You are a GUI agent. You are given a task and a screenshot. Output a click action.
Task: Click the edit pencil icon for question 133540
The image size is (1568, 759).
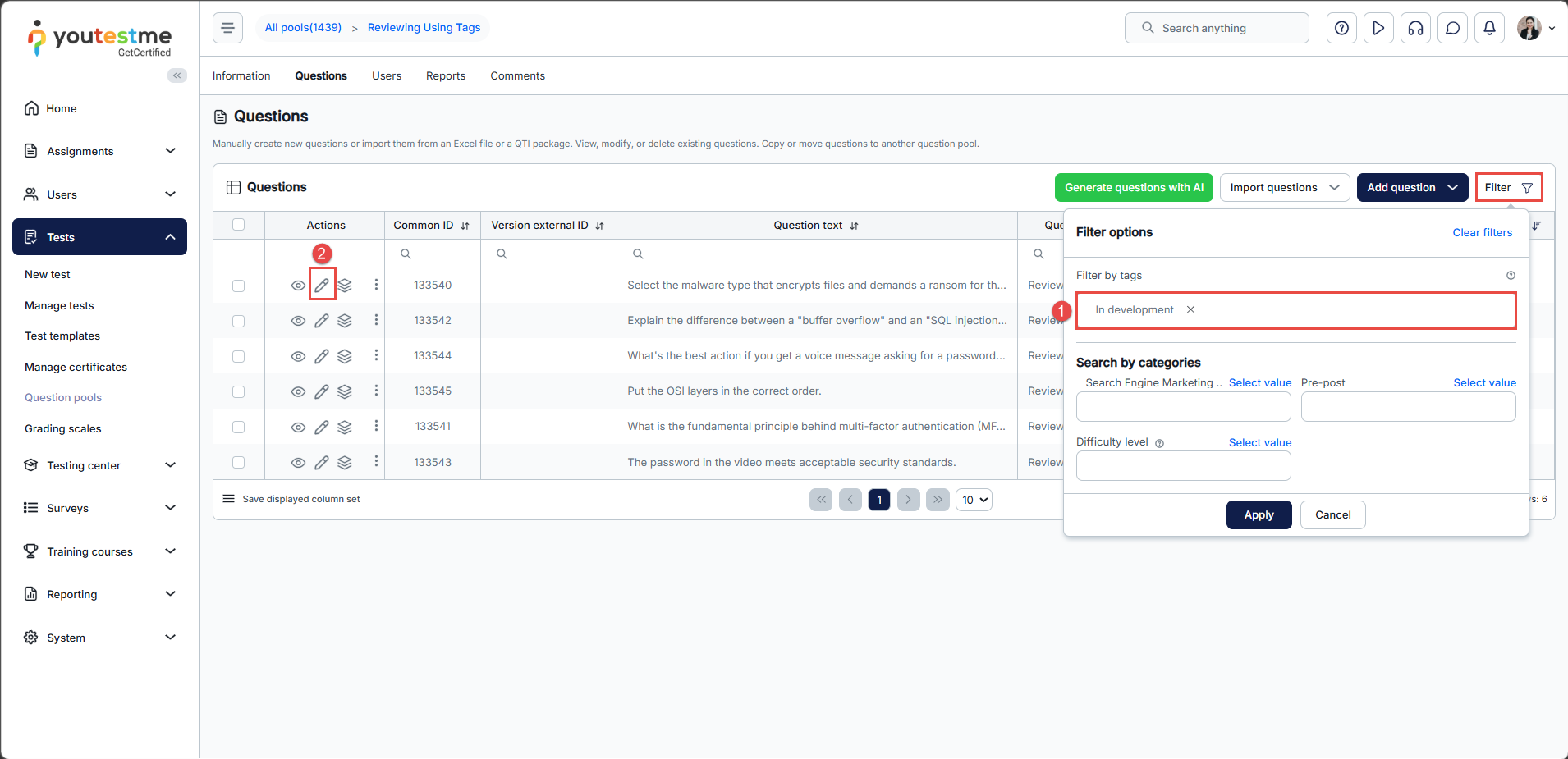(322, 286)
